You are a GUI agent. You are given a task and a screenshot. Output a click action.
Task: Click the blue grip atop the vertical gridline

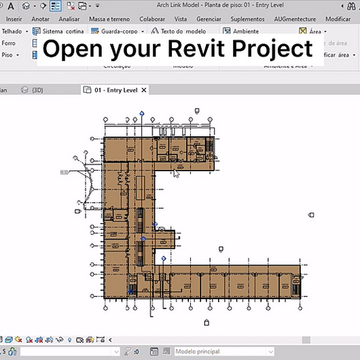point(142,114)
